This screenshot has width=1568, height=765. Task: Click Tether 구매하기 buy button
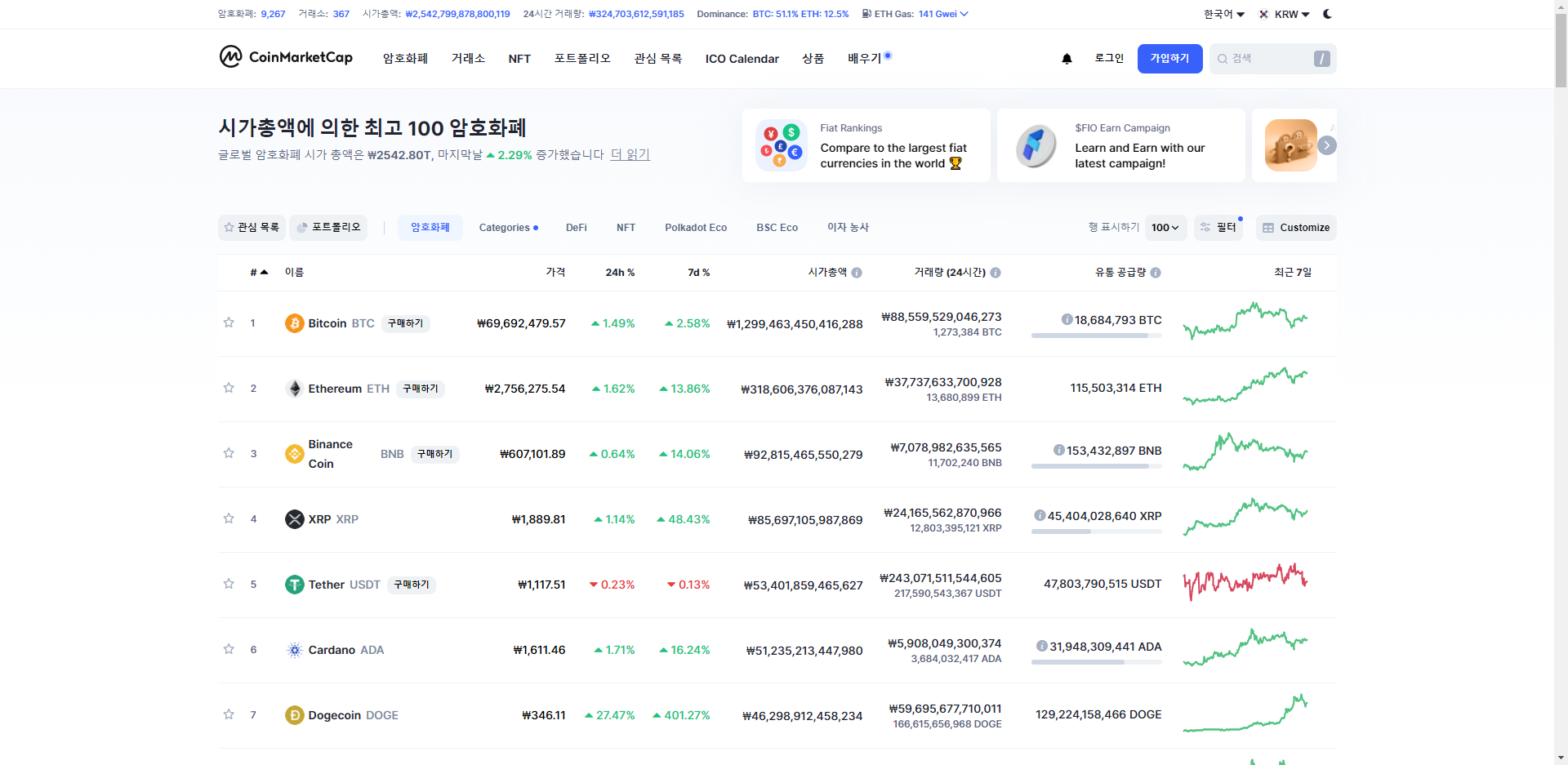pos(412,585)
